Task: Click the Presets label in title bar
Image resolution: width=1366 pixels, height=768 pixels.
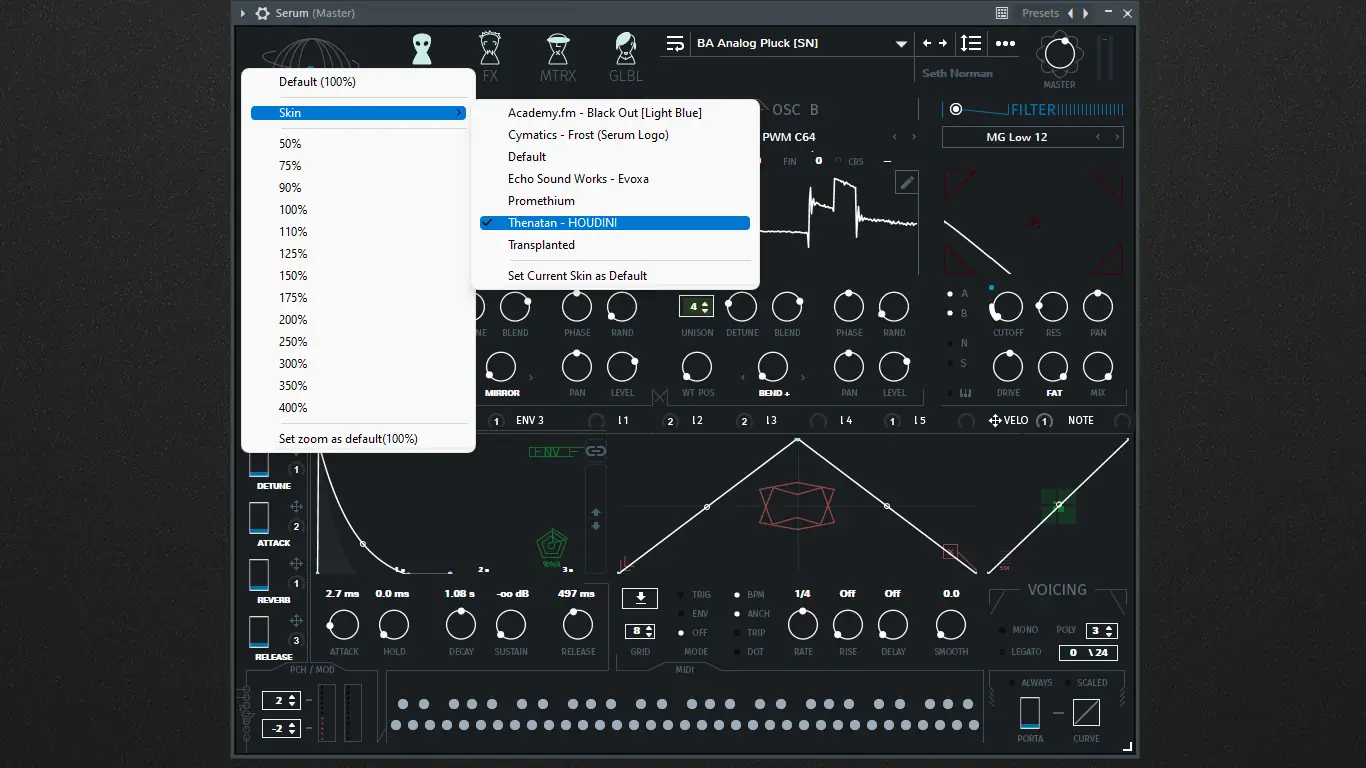Action: click(1040, 13)
